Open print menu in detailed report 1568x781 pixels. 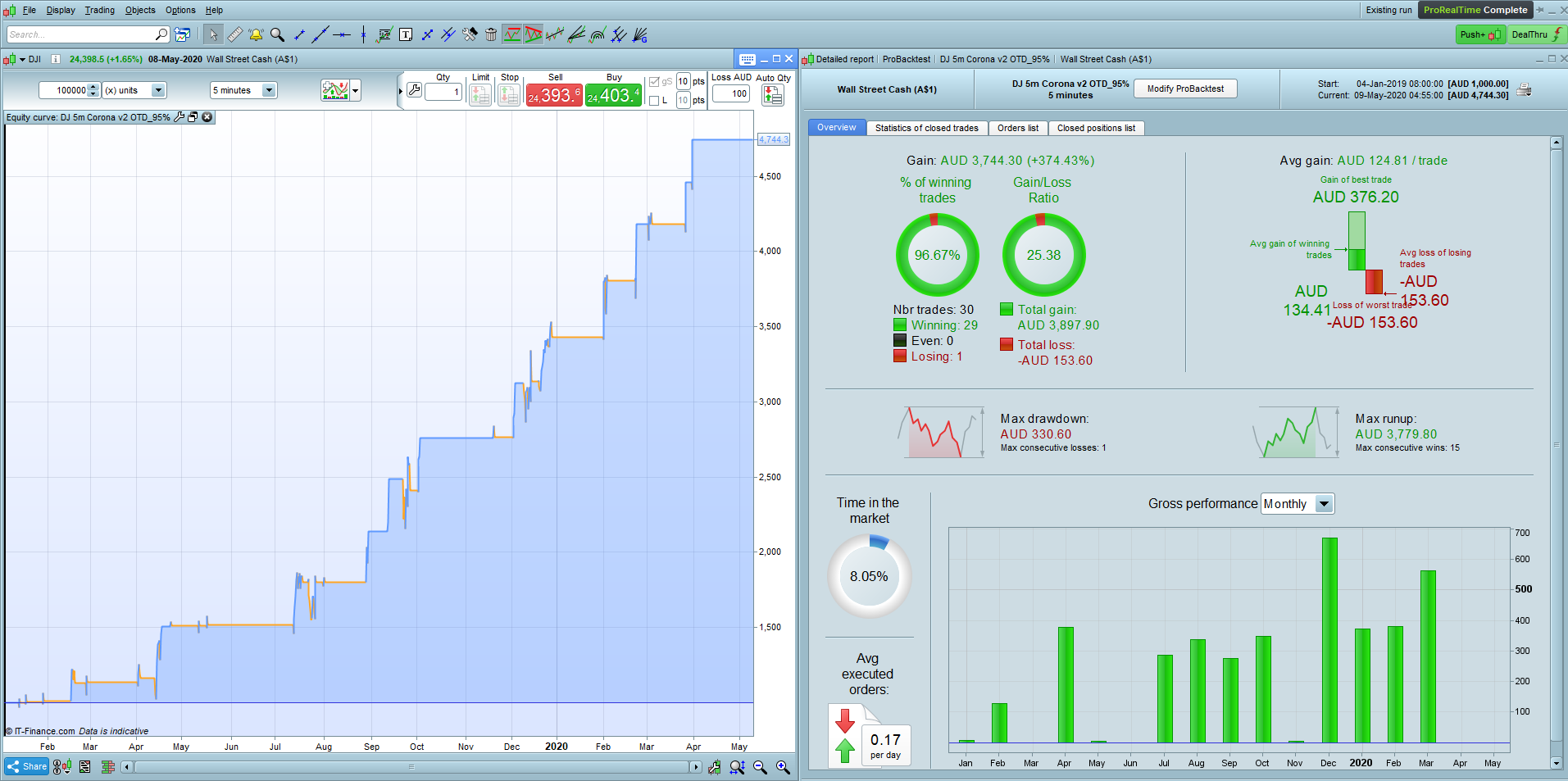click(1524, 89)
